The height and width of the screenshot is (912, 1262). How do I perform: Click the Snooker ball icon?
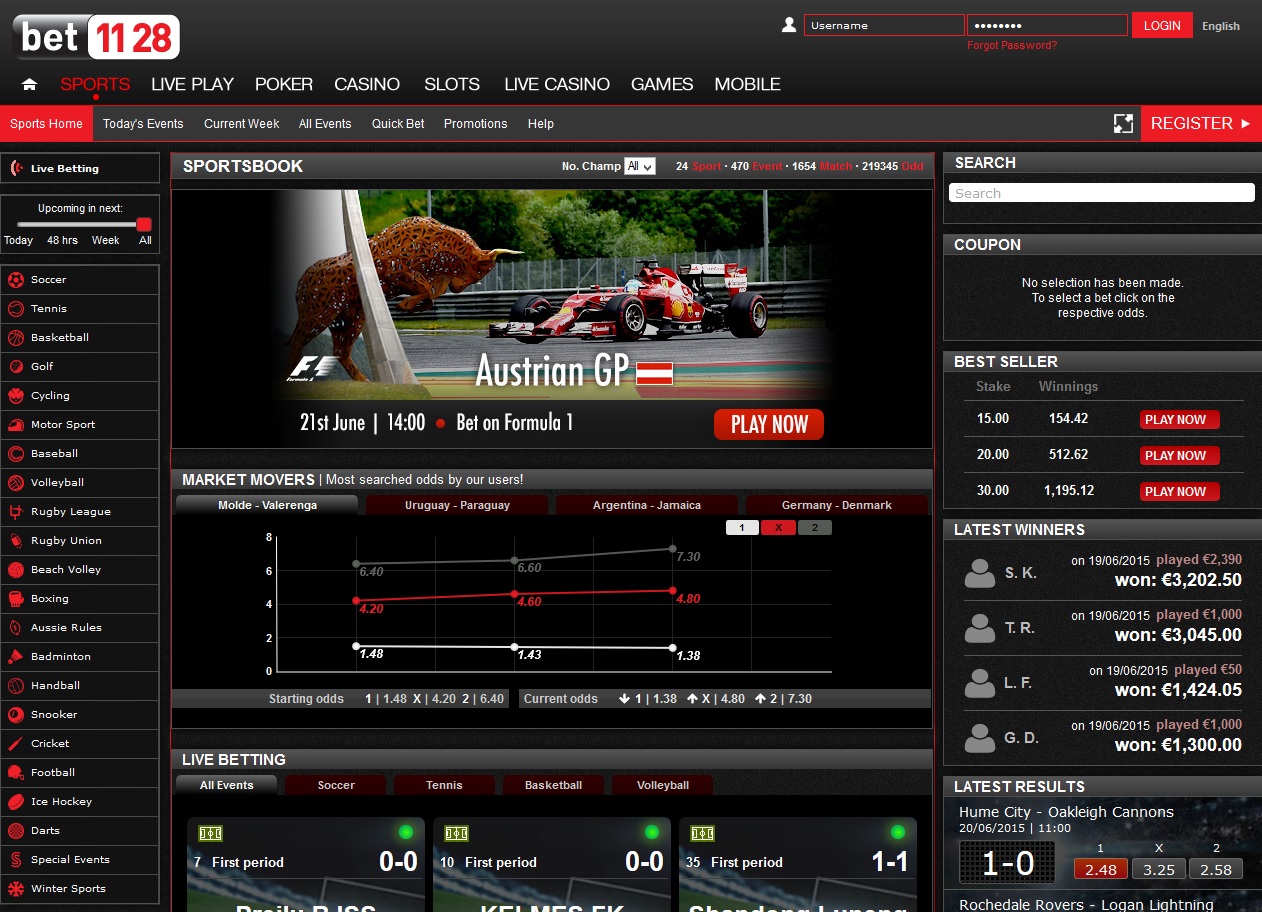pyautogui.click(x=15, y=715)
